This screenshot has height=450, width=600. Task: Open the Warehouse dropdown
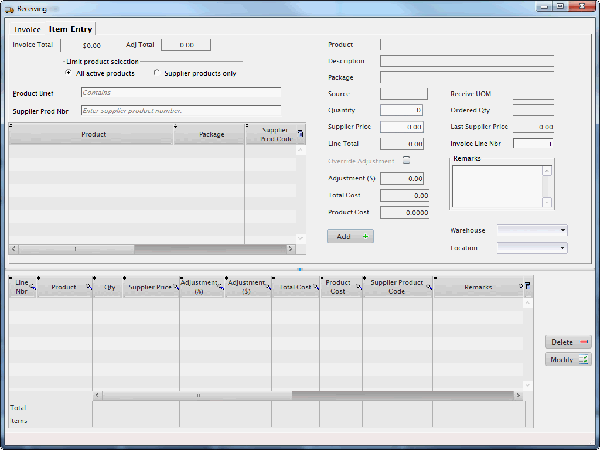(x=532, y=230)
